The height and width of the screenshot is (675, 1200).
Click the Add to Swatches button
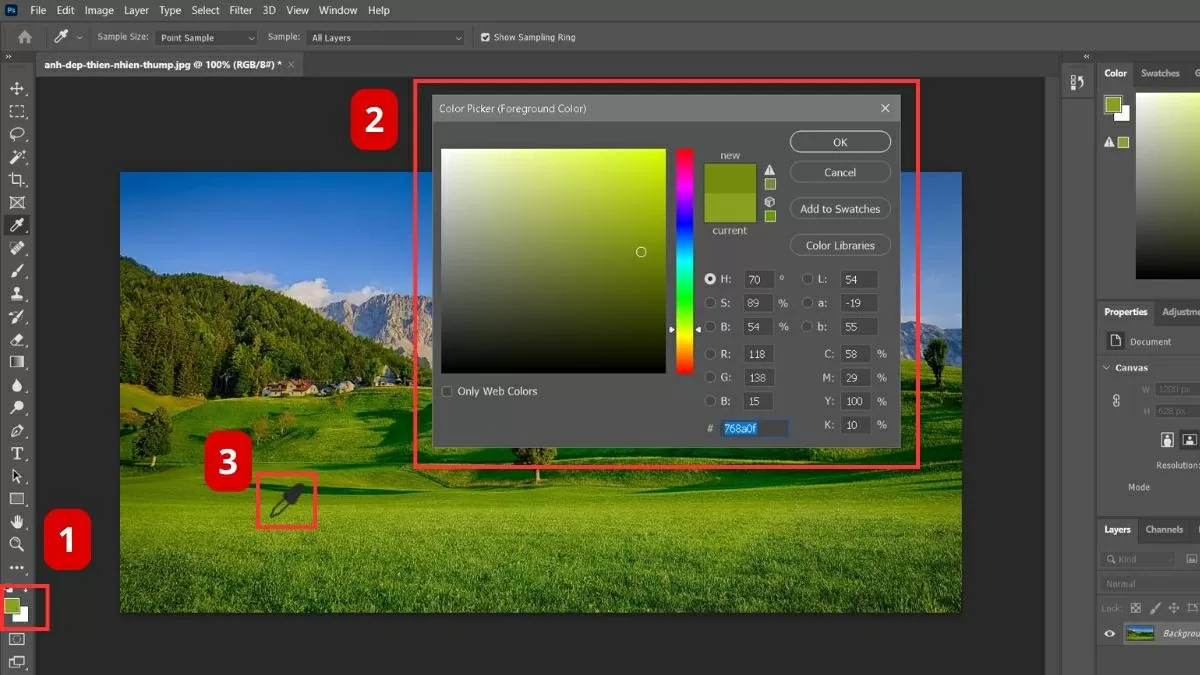pyautogui.click(x=840, y=209)
